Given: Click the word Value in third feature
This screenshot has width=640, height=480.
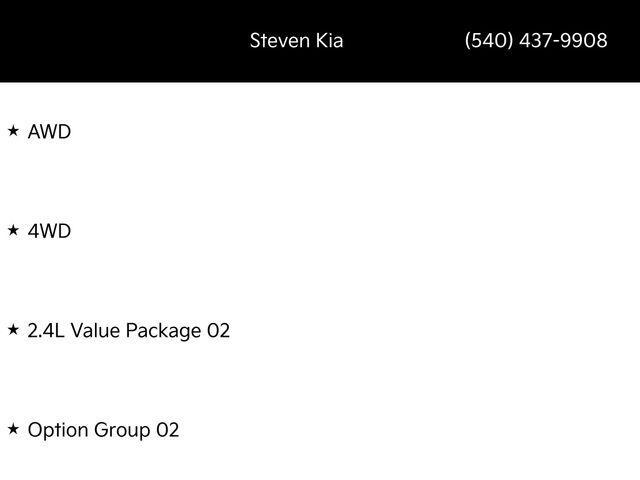Looking at the screenshot, I should (95, 331).
